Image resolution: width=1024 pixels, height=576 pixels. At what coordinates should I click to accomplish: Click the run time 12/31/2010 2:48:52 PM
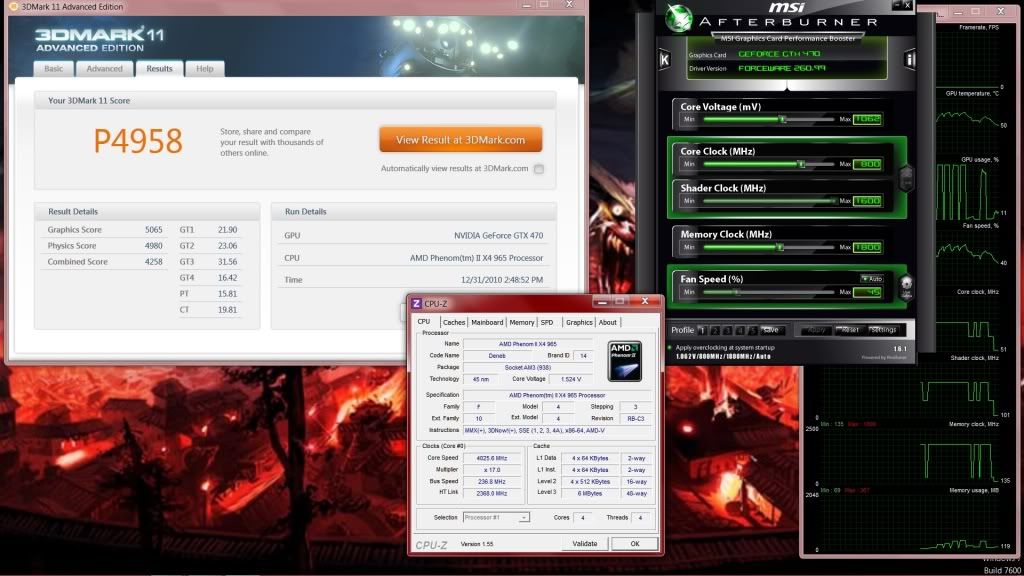click(x=502, y=280)
